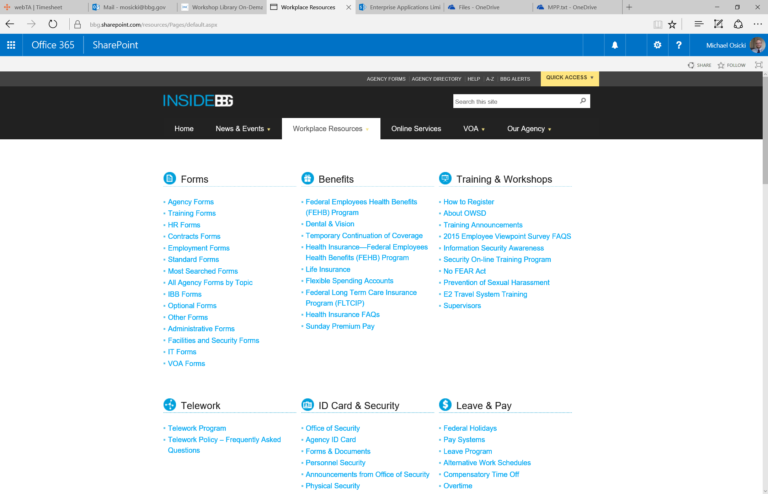This screenshot has width=768, height=494.
Task: Open the SharePoint settings gear
Action: point(657,45)
